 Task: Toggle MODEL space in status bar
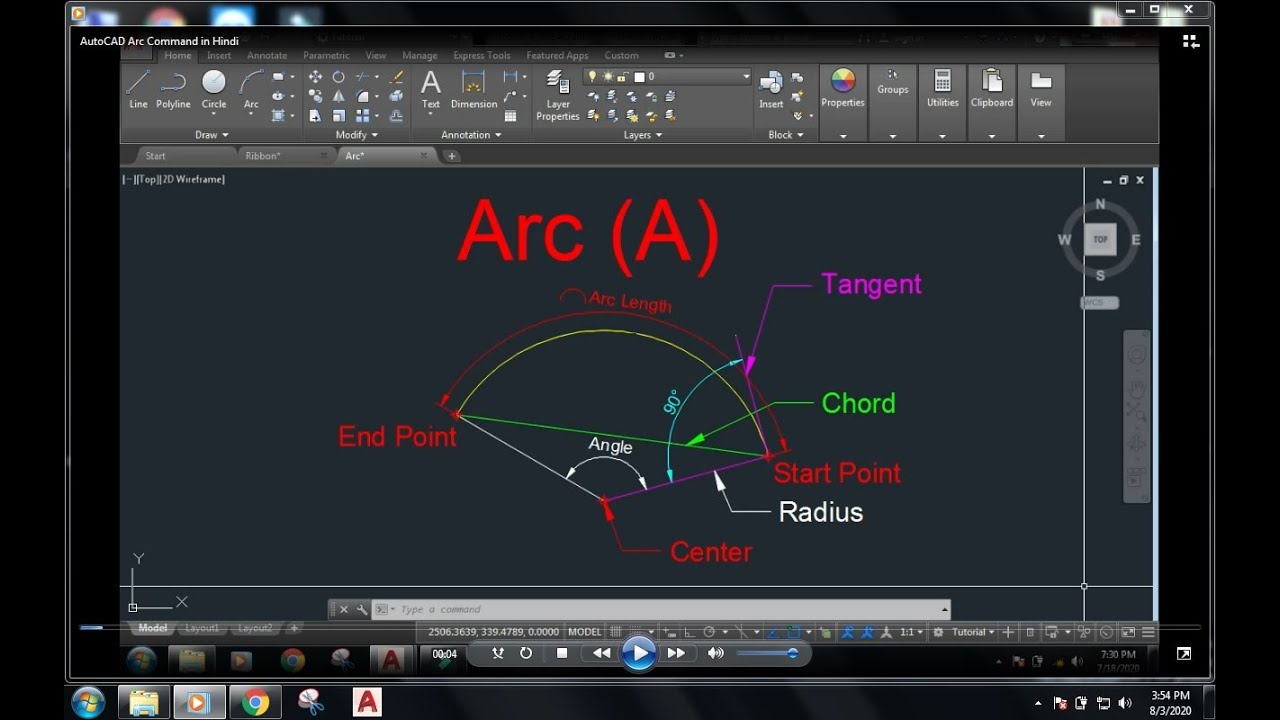tap(585, 632)
